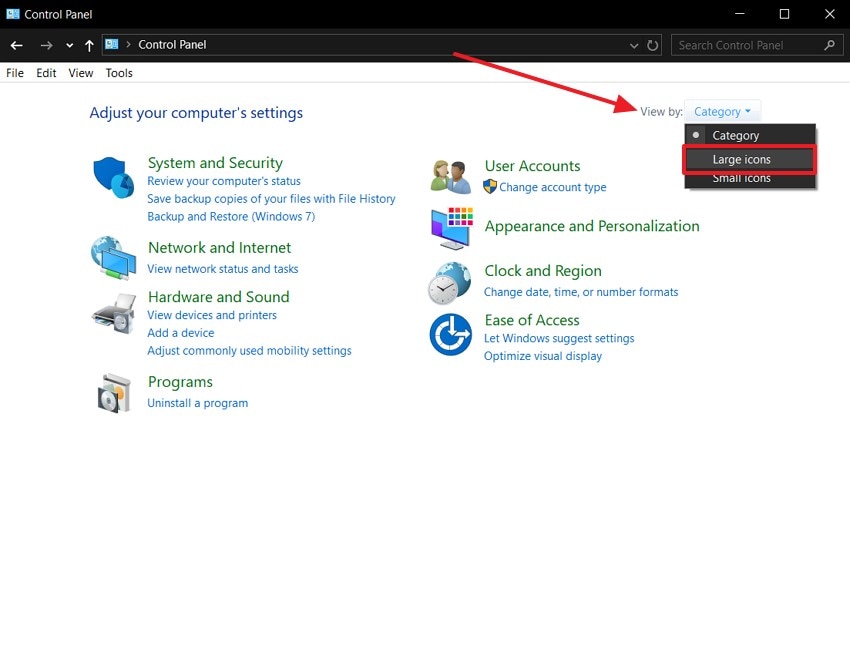Open Ease of Access heading link

(532, 320)
